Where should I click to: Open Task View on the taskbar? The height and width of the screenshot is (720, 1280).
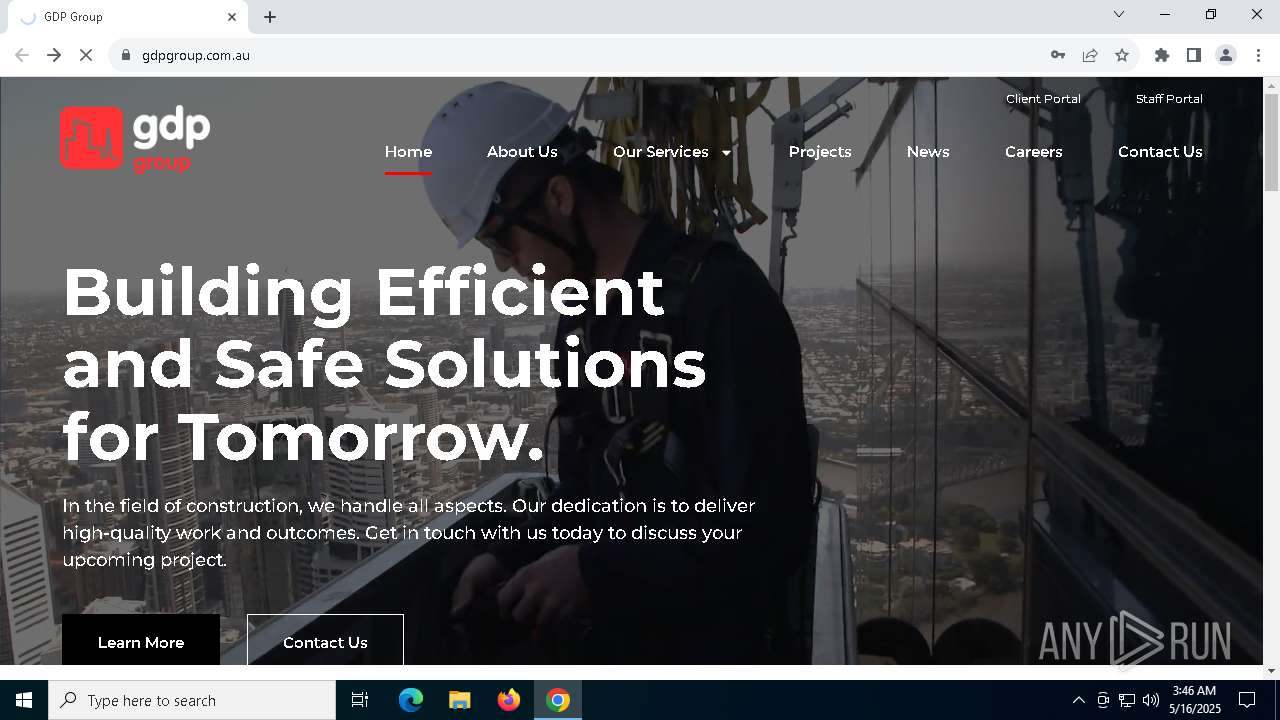click(x=360, y=700)
